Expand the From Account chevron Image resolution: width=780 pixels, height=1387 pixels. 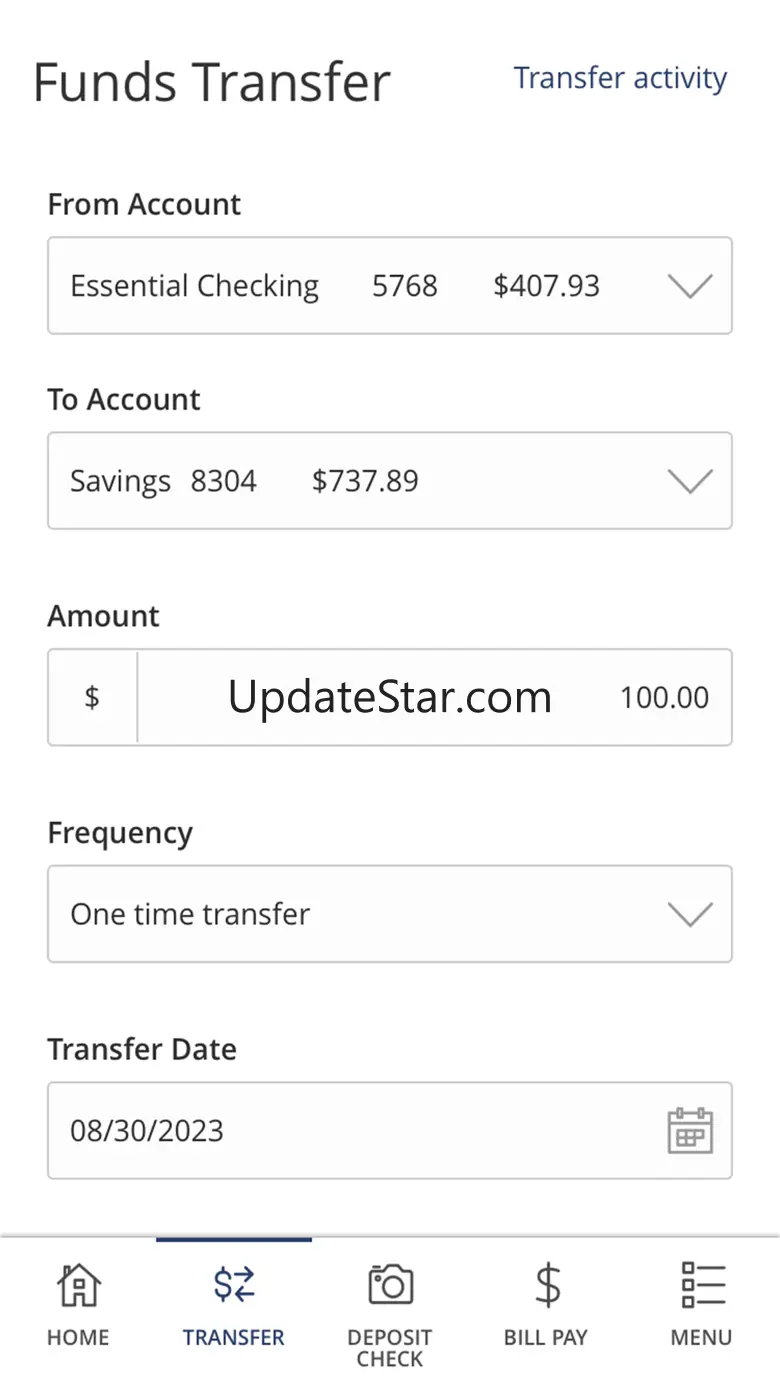tap(689, 286)
